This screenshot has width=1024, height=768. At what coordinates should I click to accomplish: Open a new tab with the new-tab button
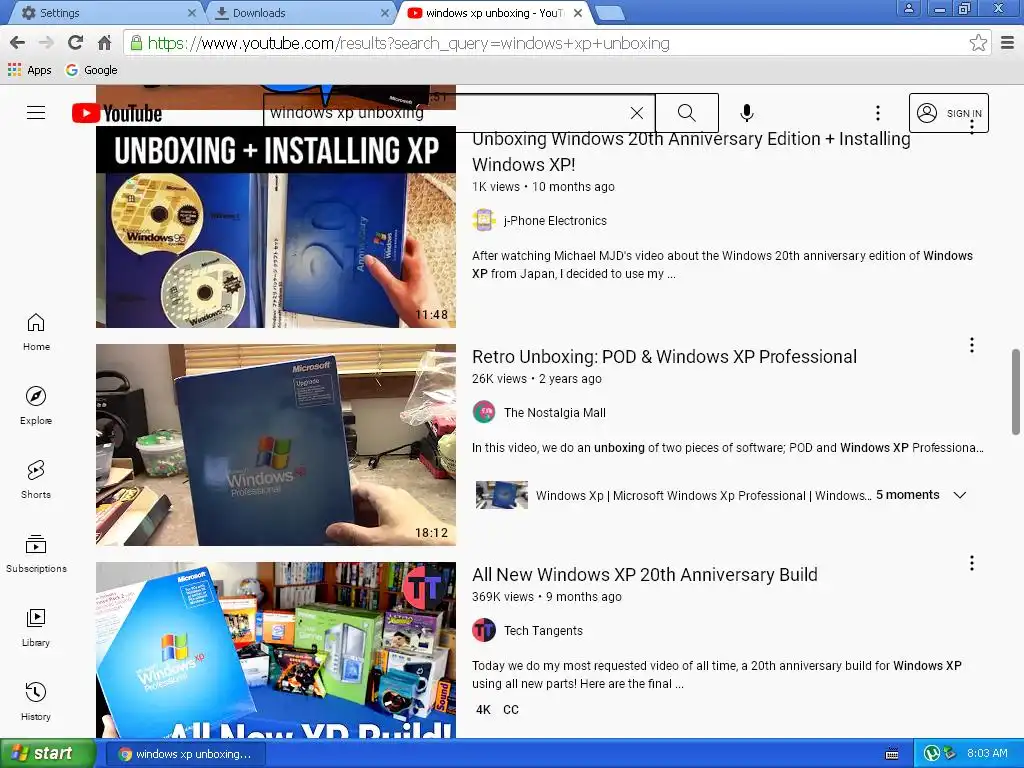coord(609,12)
